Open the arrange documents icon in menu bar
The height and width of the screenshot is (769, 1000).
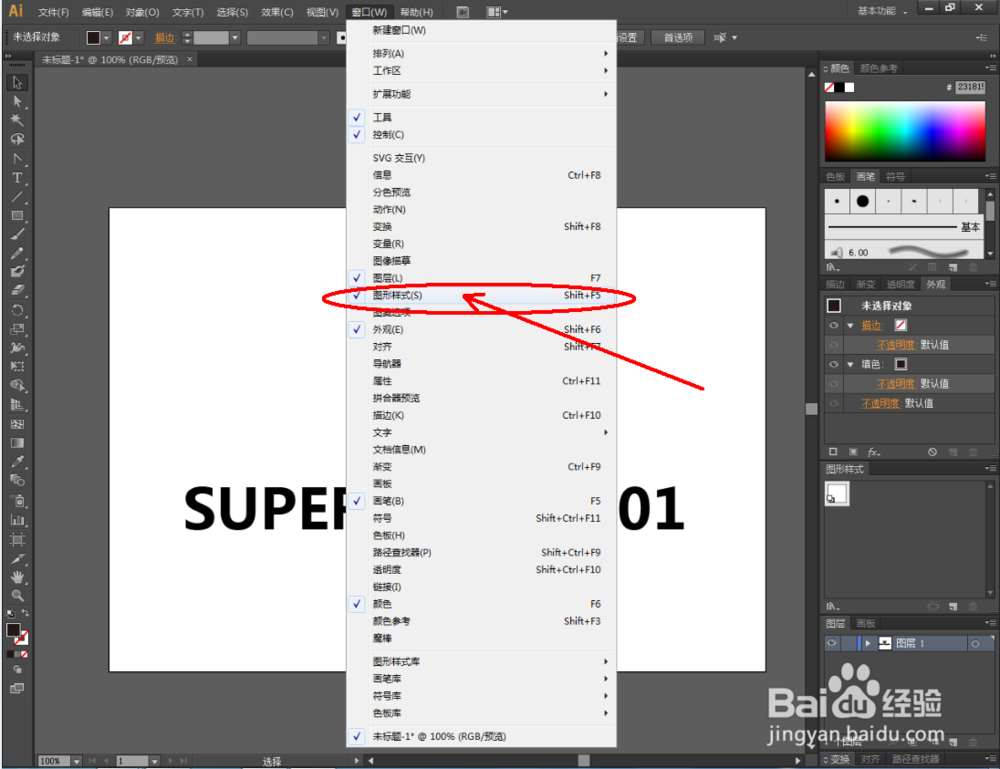[497, 12]
